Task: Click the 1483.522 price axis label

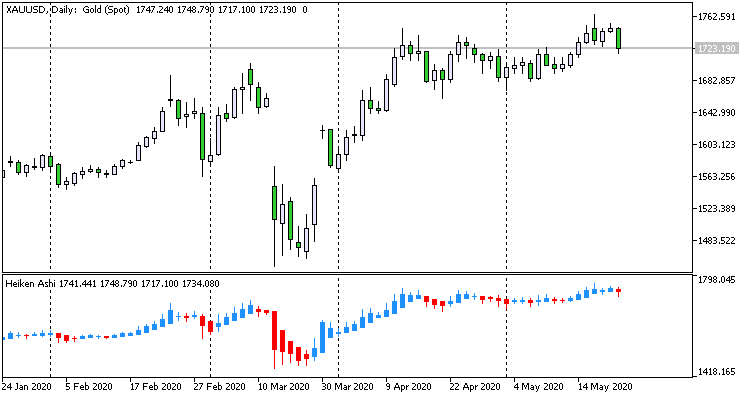Action: (716, 240)
